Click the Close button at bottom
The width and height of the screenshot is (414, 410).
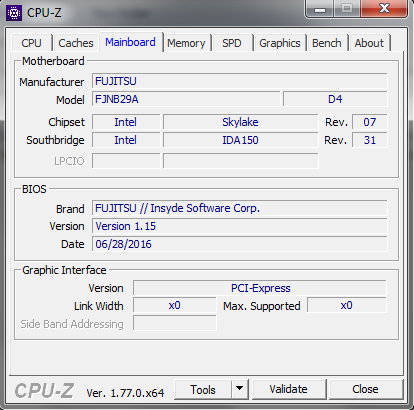(x=365, y=389)
